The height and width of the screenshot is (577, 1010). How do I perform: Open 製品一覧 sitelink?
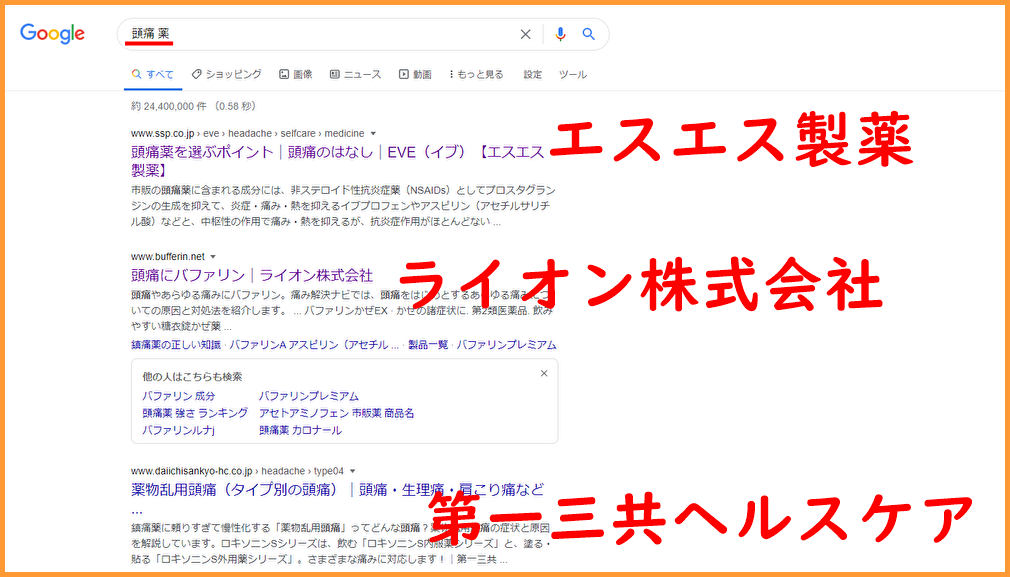click(x=428, y=345)
